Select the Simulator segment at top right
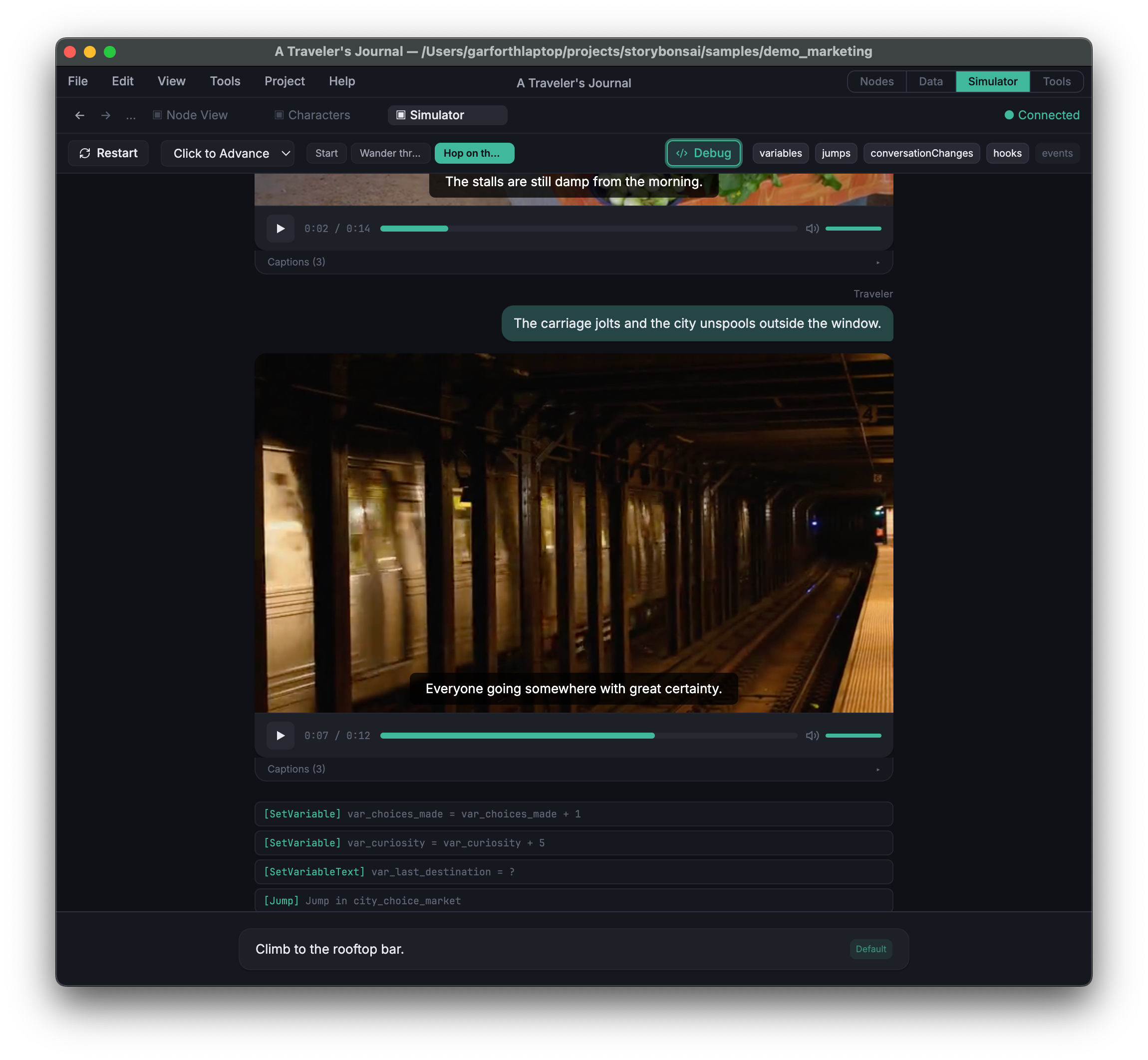The height and width of the screenshot is (1060, 1148). (993, 81)
